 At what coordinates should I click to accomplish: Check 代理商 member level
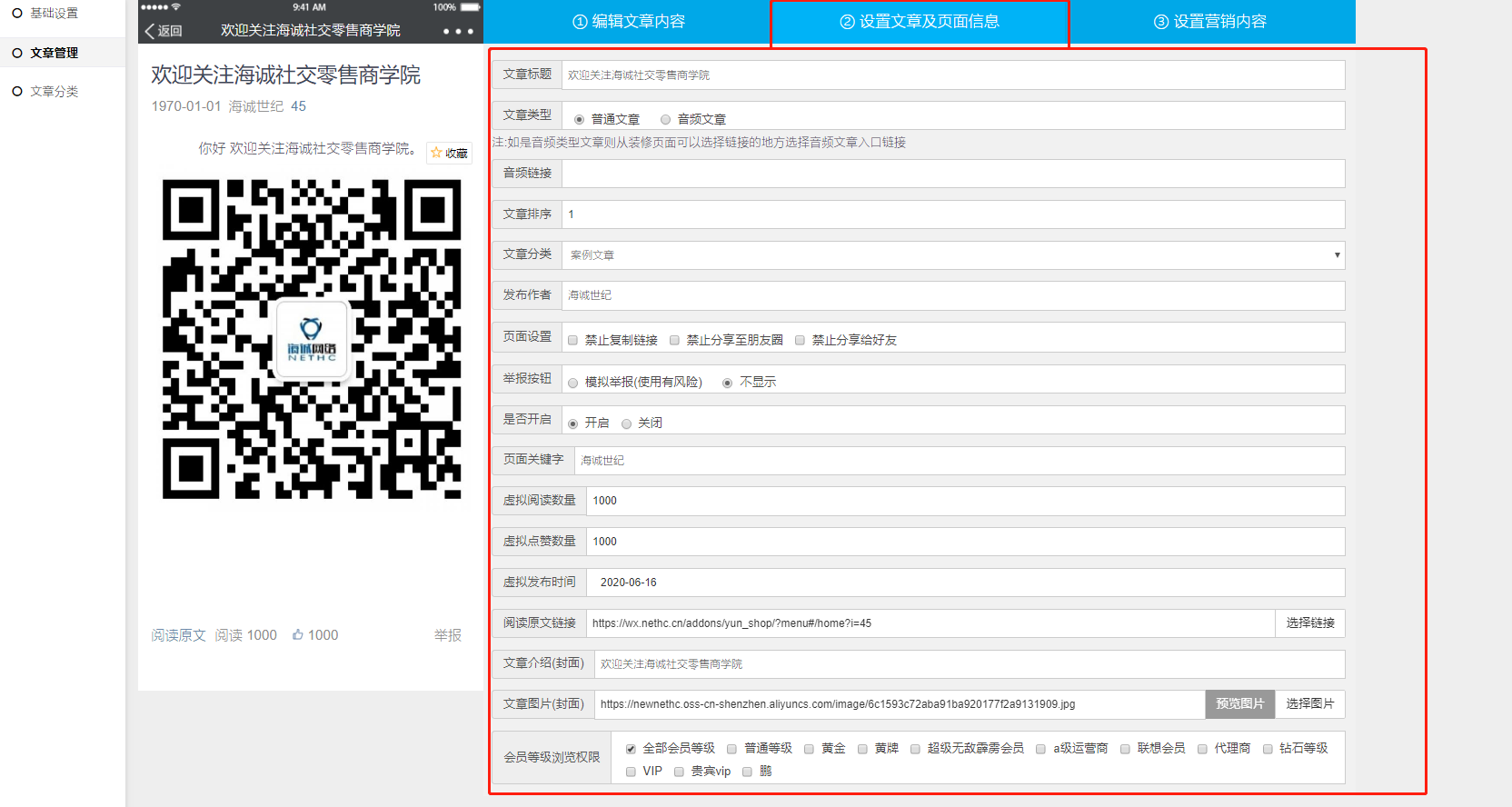click(x=1202, y=749)
